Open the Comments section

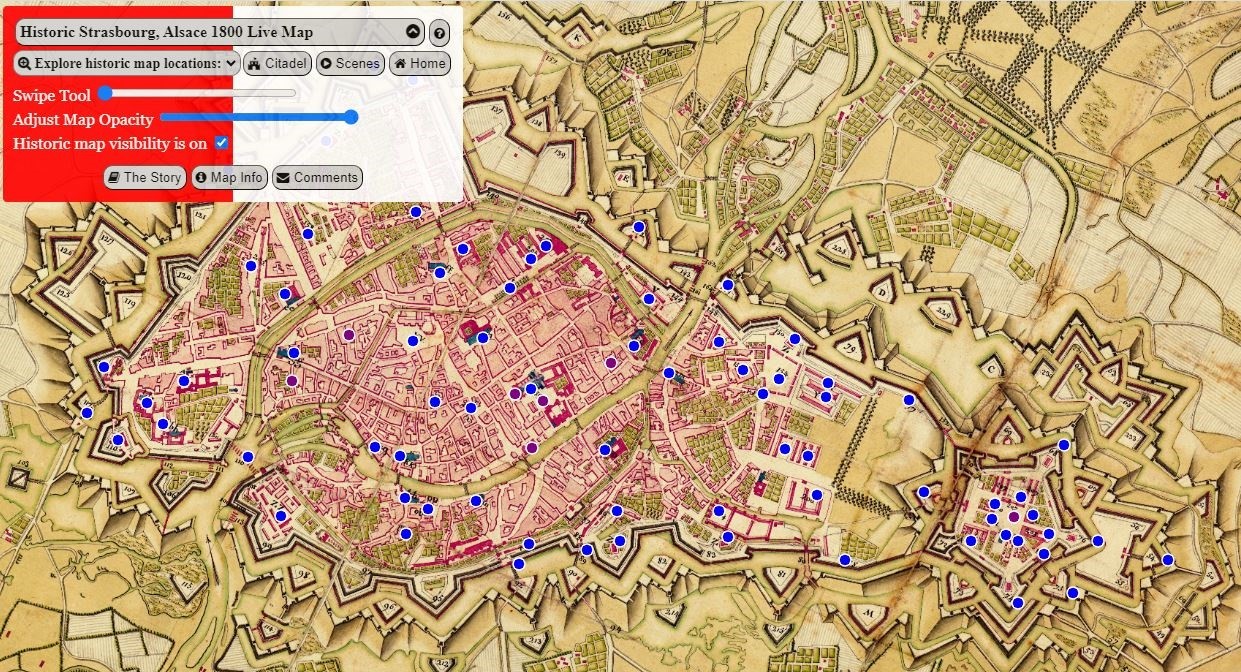point(317,177)
